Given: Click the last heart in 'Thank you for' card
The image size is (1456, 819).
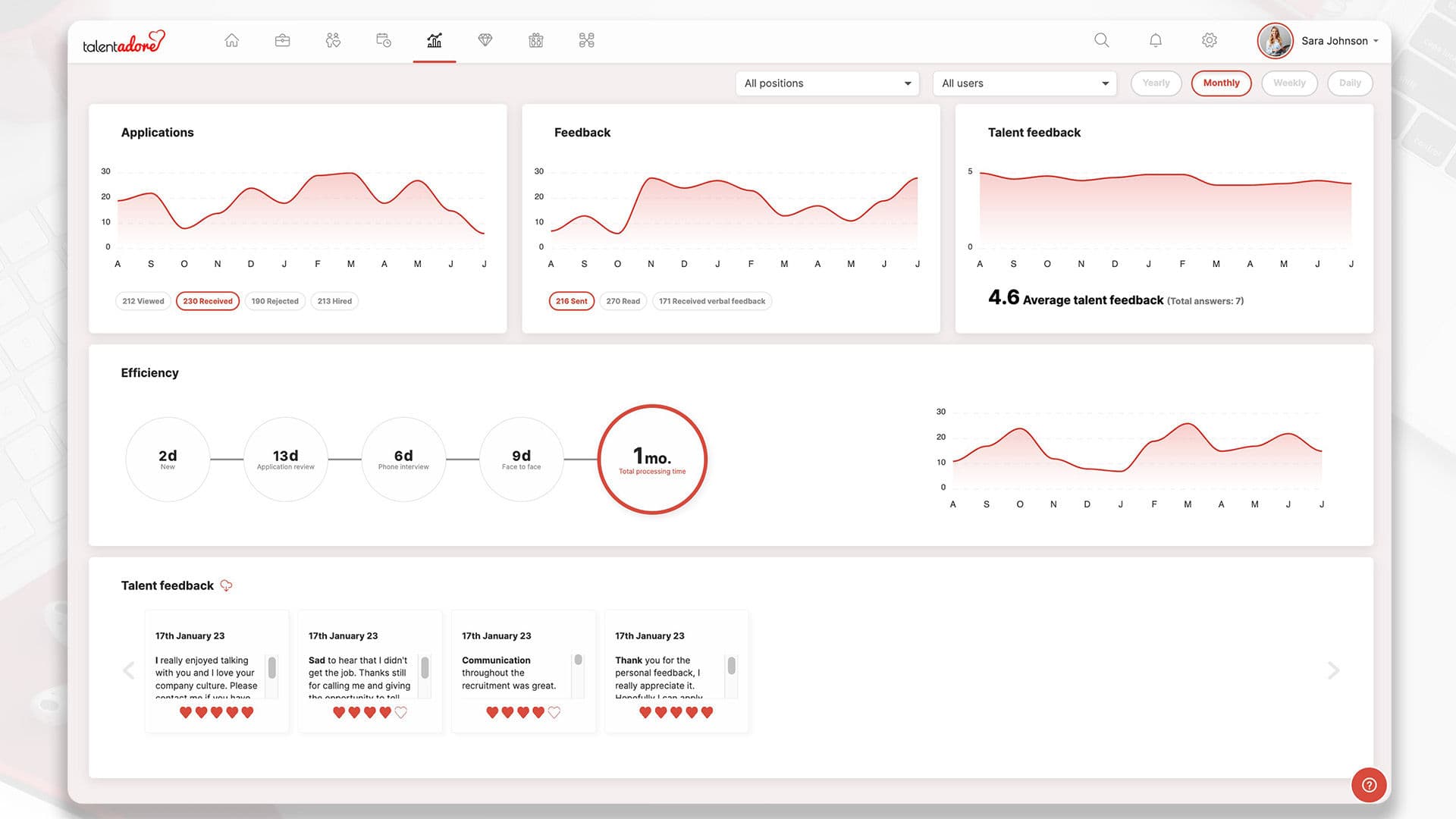Looking at the screenshot, I should [x=708, y=712].
